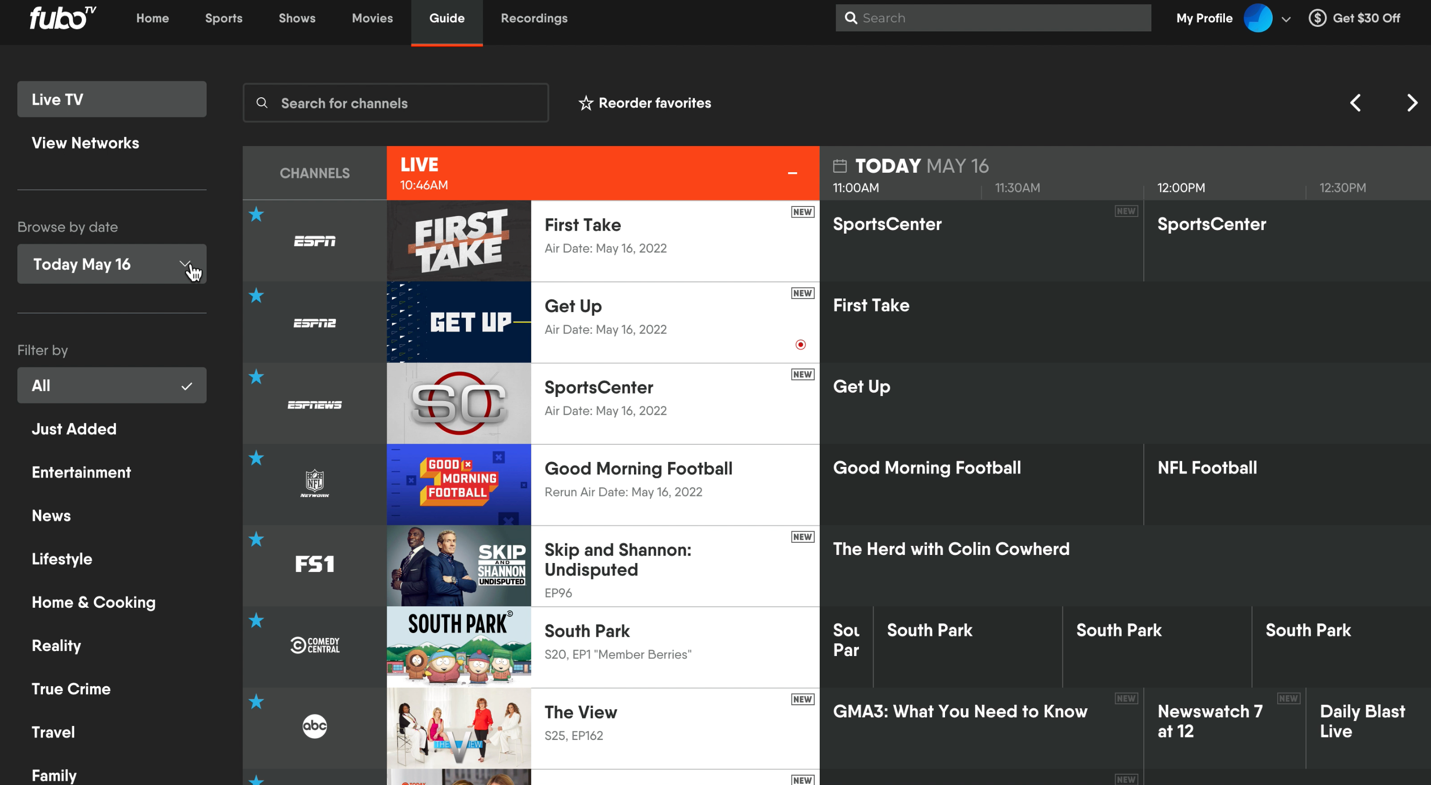Open the Good Morning Football thumbnail

click(459, 485)
